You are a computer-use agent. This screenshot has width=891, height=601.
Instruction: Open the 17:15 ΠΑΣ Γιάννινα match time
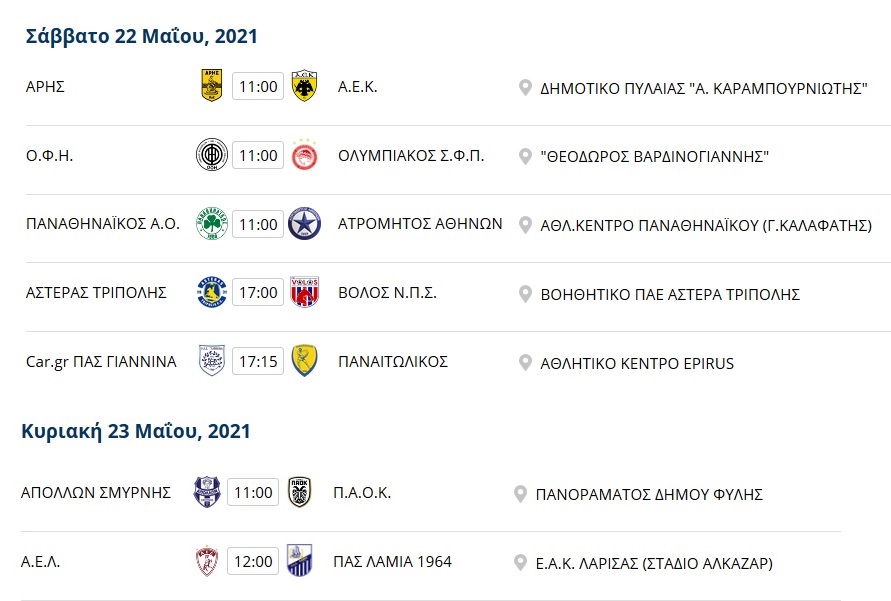pyautogui.click(x=258, y=361)
